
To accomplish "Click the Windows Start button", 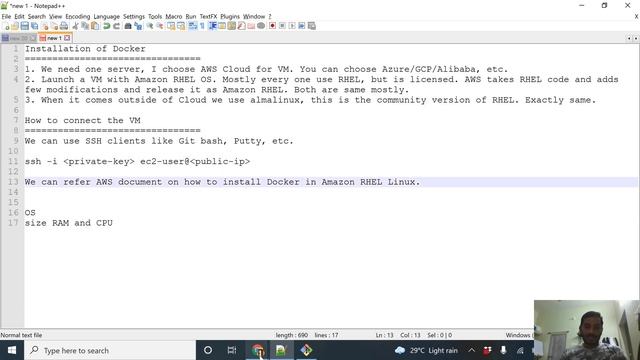I will coord(12,350).
